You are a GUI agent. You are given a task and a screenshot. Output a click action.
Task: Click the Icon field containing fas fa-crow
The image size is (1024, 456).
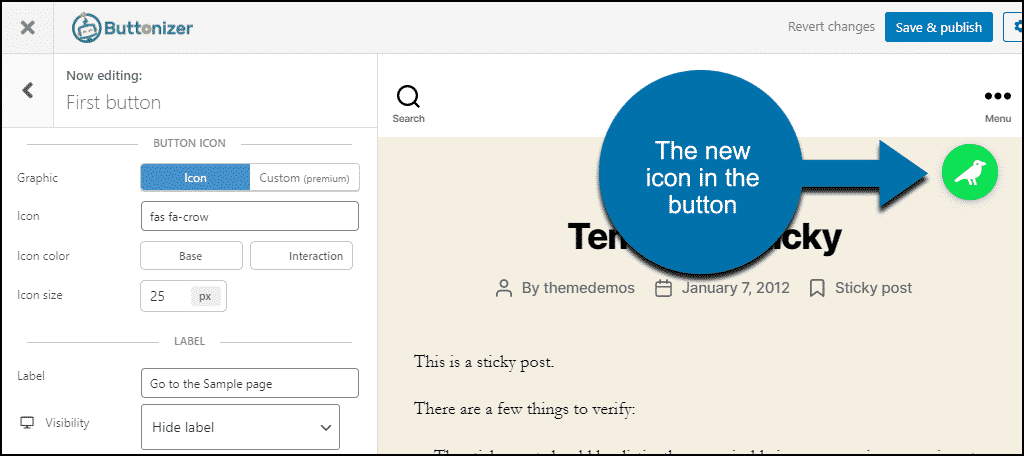250,216
